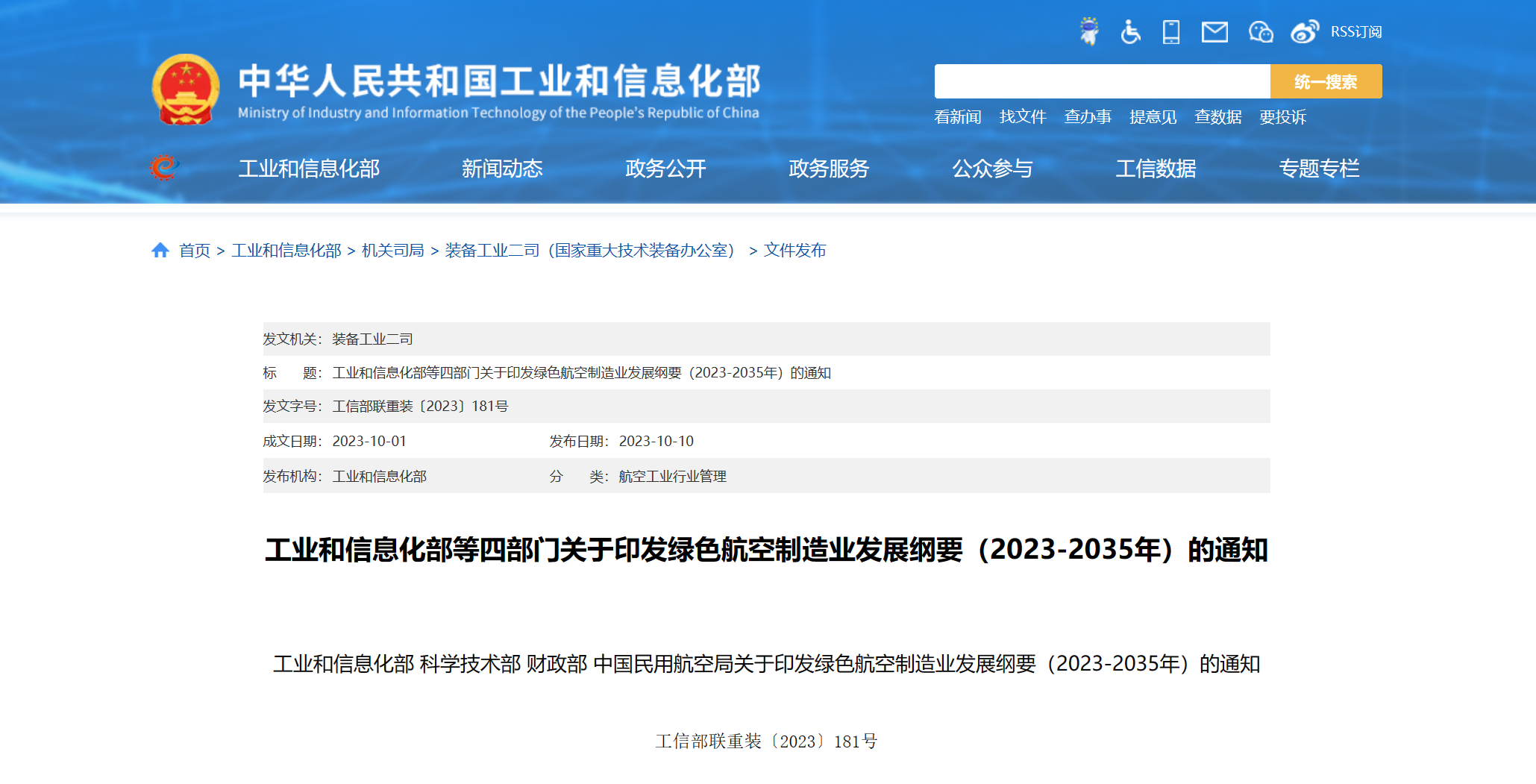Screen dimensions: 1536x784
Task: Open the robot assistant icon
Action: [1089, 31]
